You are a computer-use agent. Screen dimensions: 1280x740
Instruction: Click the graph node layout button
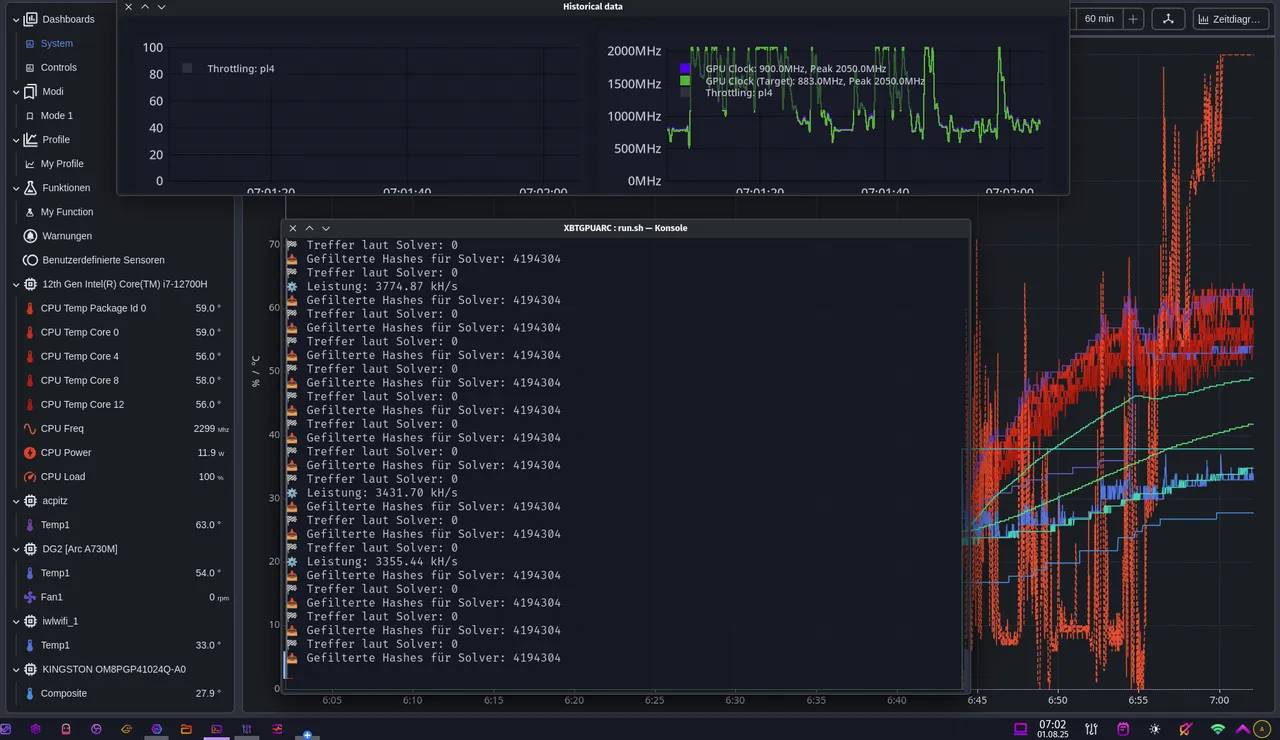[1169, 19]
